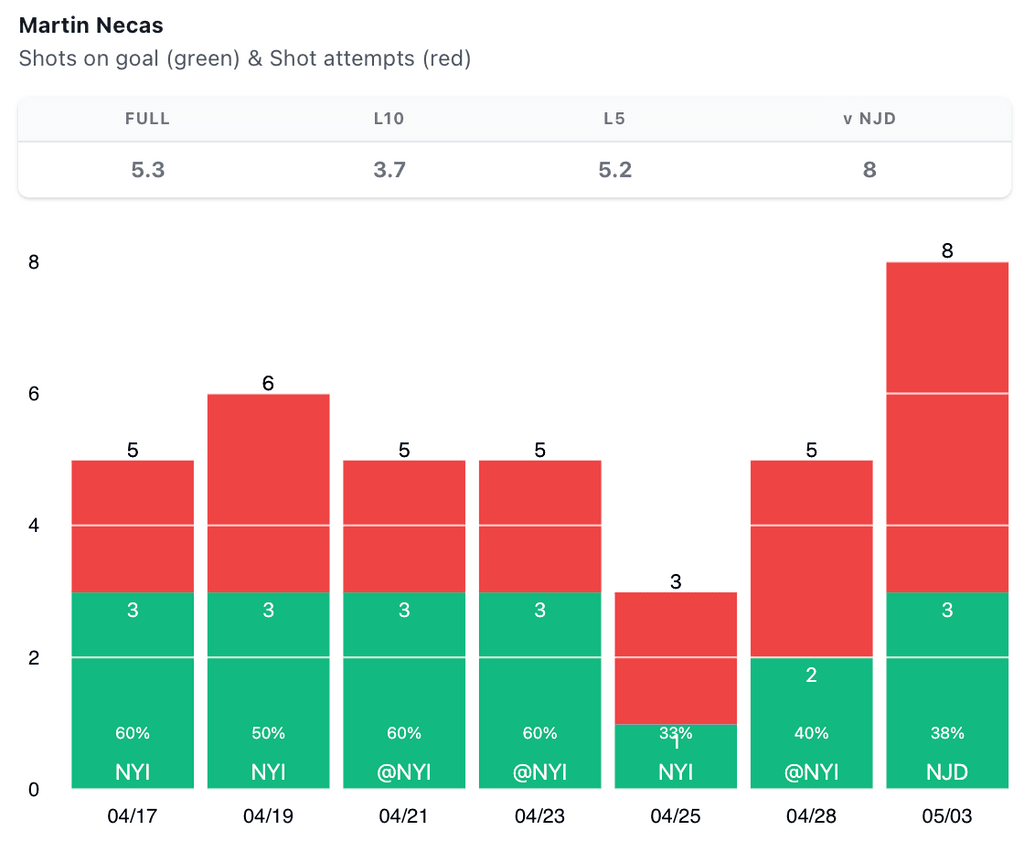Click the 50% label in the 04/19 bar
This screenshot has width=1024, height=850.
(x=268, y=733)
